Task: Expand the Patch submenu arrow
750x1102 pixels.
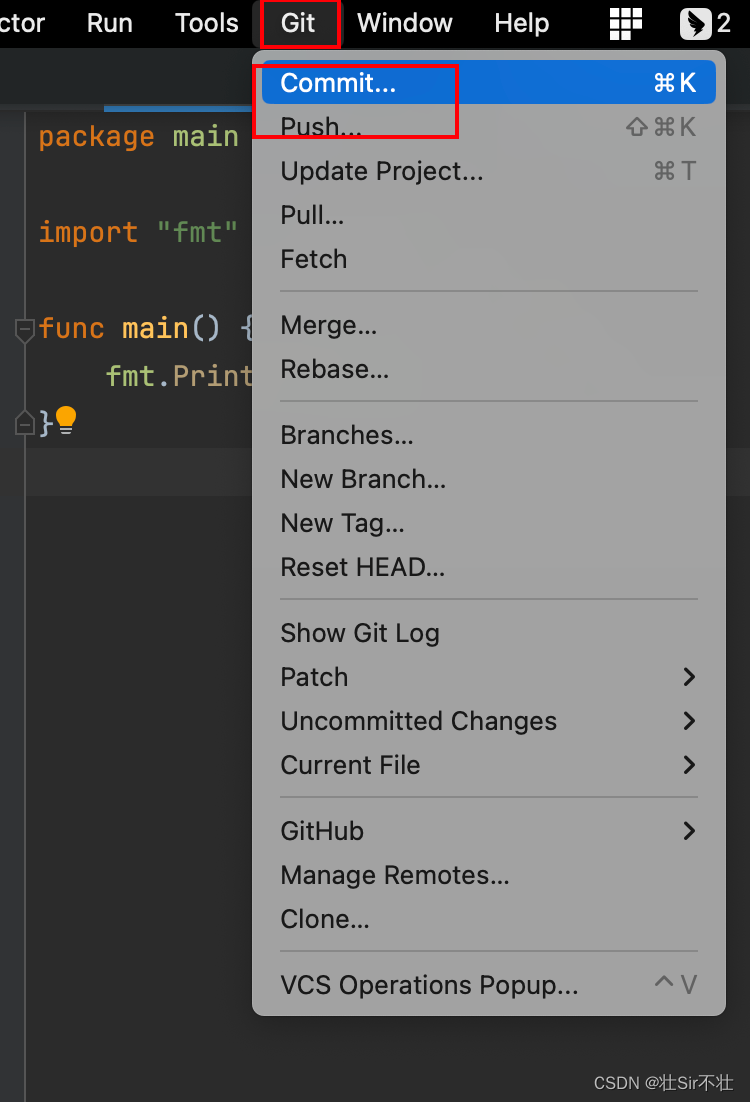Action: [689, 677]
